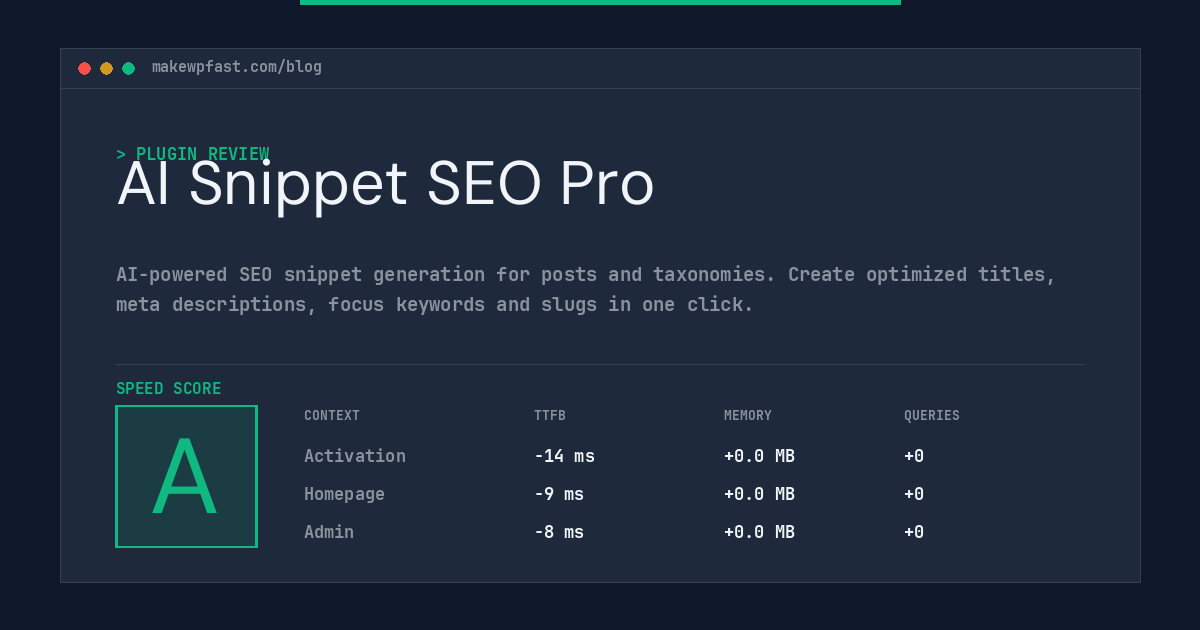Click the makewpfast.com/blog address text
Screen dimensions: 1200x630
[237, 67]
